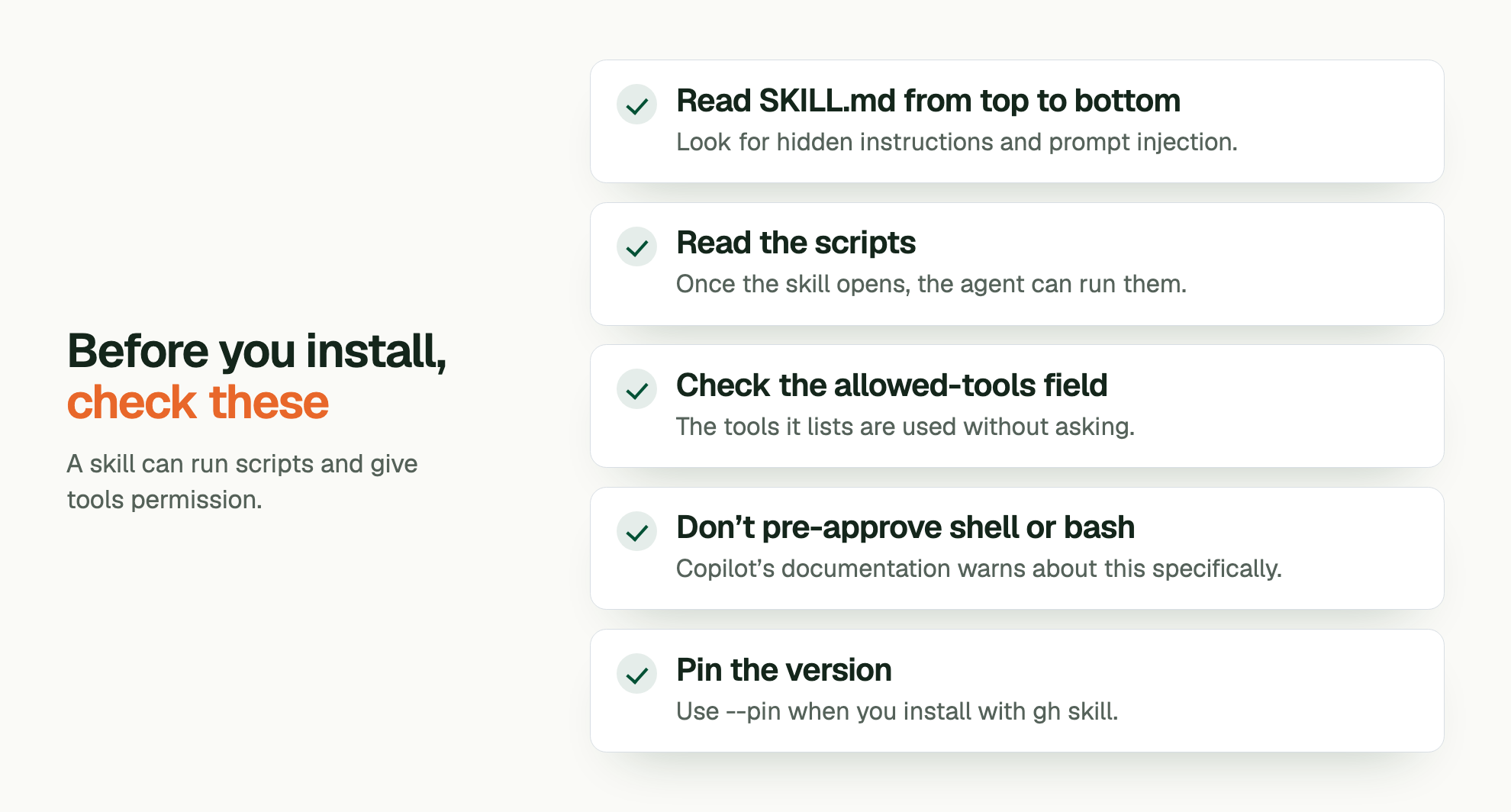The height and width of the screenshot is (812, 1511).
Task: Click 'Use --pin when you install with gh skill.'
Action: [x=897, y=711]
